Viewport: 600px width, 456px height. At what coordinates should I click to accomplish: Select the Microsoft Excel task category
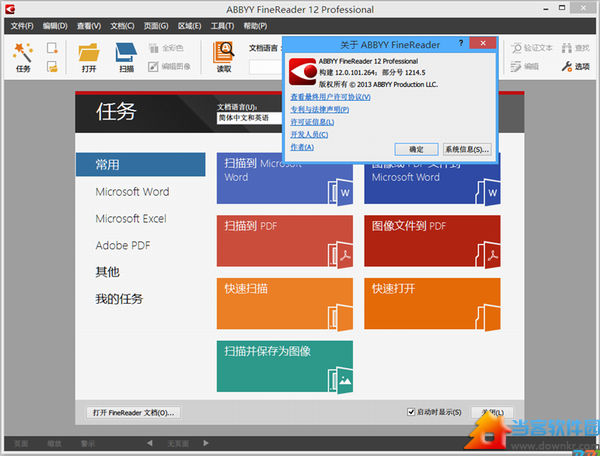[131, 218]
